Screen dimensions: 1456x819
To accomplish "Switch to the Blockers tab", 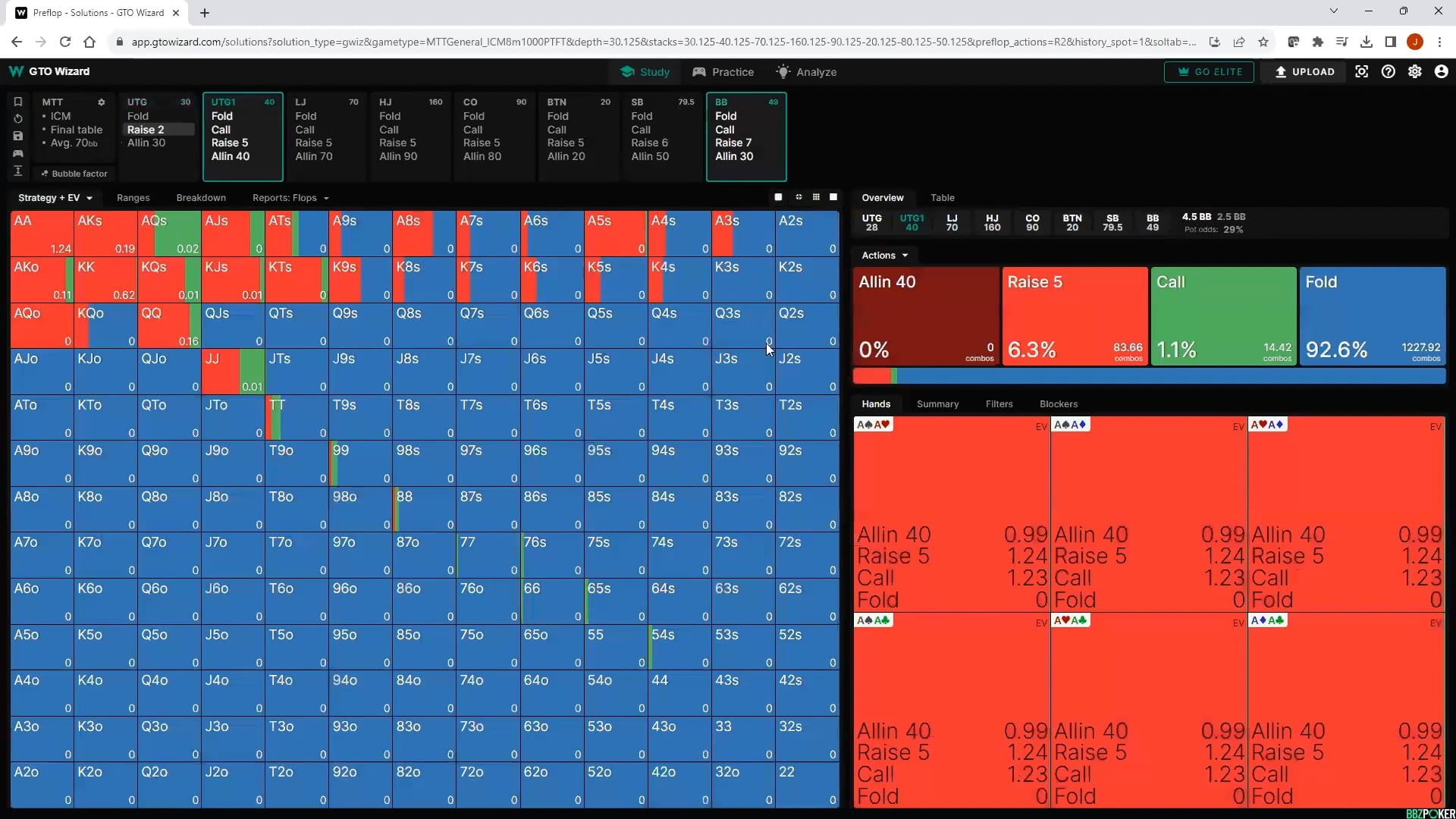I will [x=1058, y=404].
